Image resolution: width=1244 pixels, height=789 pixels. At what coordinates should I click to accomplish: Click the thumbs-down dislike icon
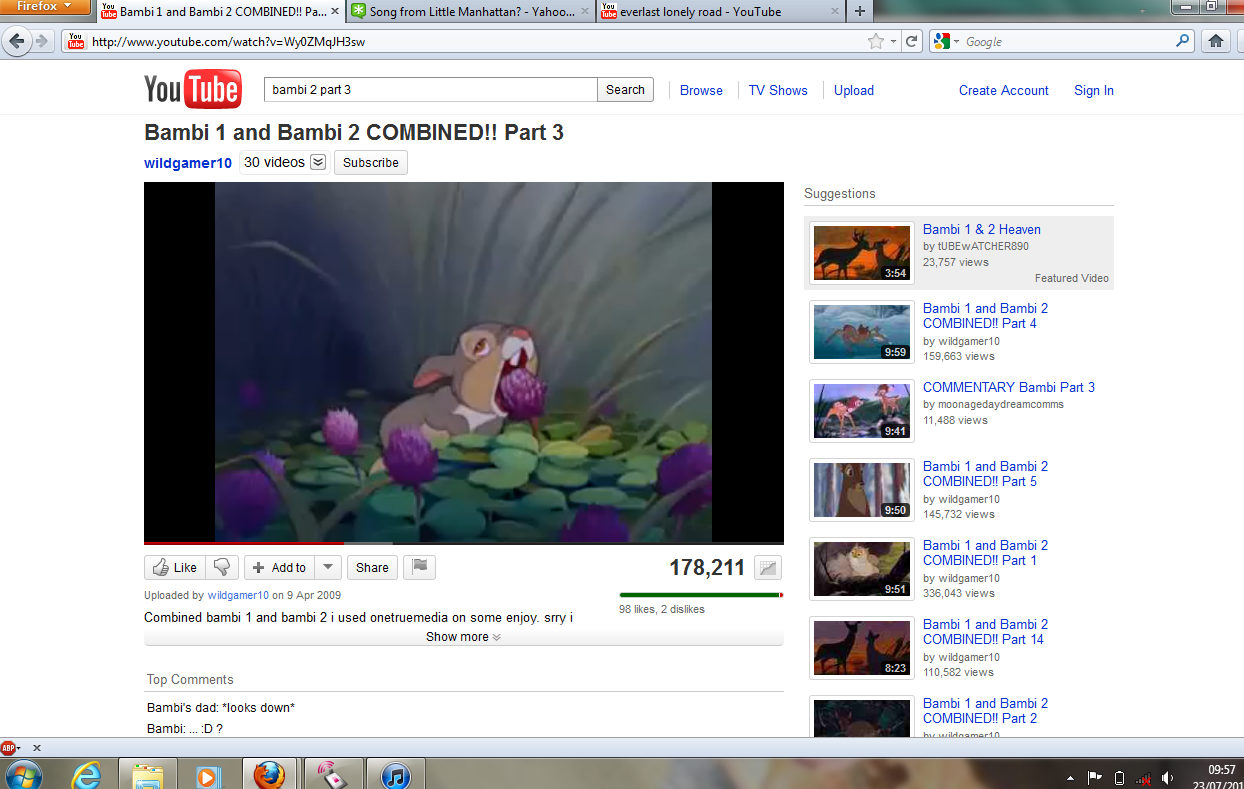[x=222, y=567]
